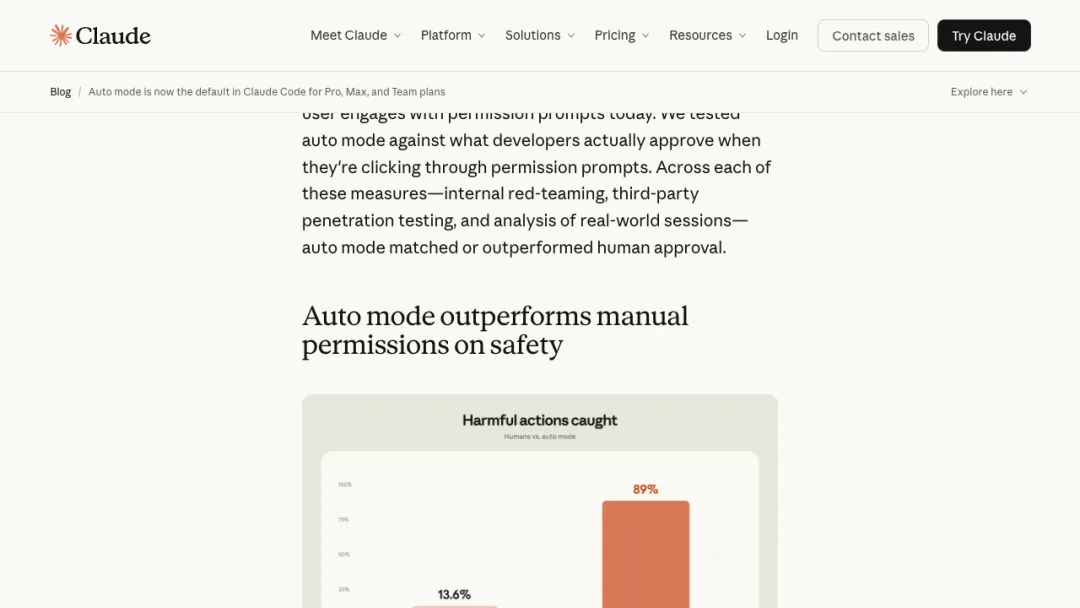
Task: Select the Try Claude button
Action: point(984,35)
